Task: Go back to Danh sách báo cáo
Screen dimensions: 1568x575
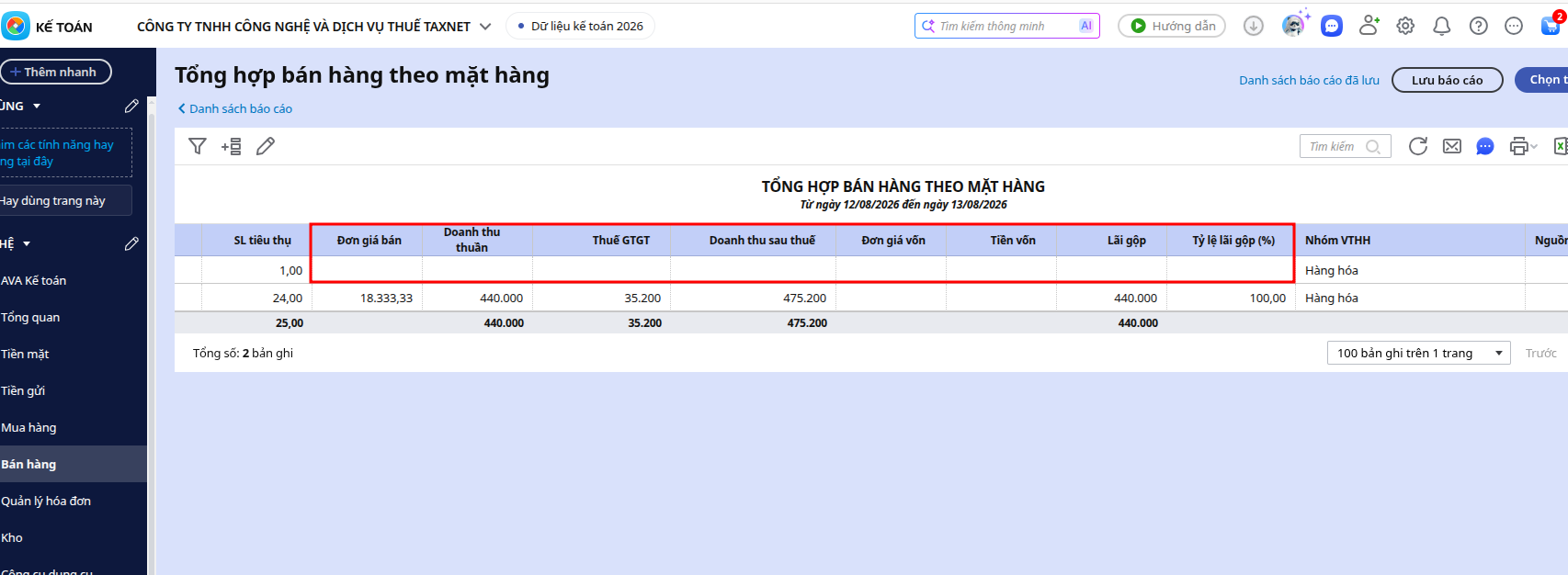Action: pyautogui.click(x=235, y=108)
